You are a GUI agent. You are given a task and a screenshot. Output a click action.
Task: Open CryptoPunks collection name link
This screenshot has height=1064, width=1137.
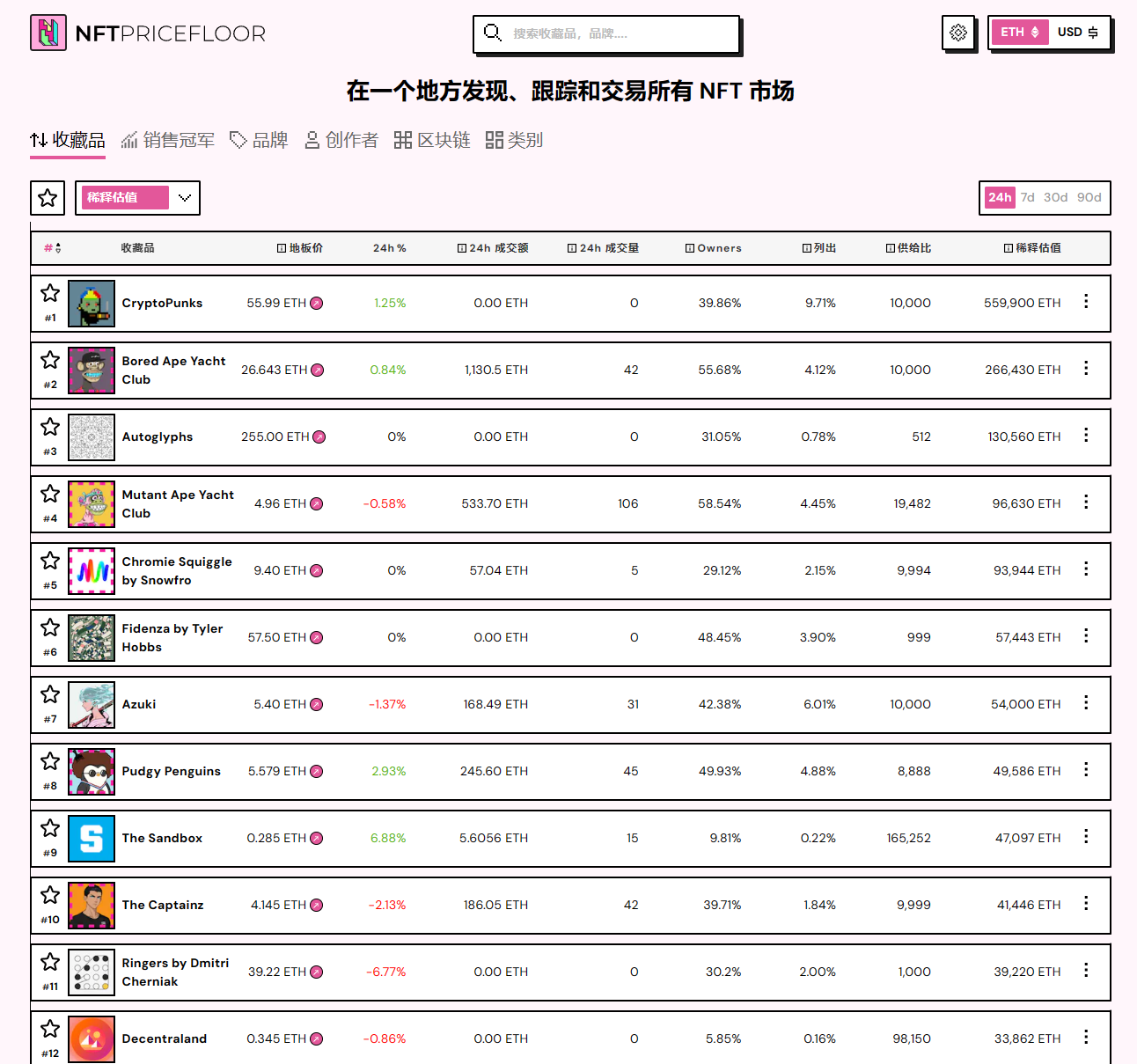162,303
